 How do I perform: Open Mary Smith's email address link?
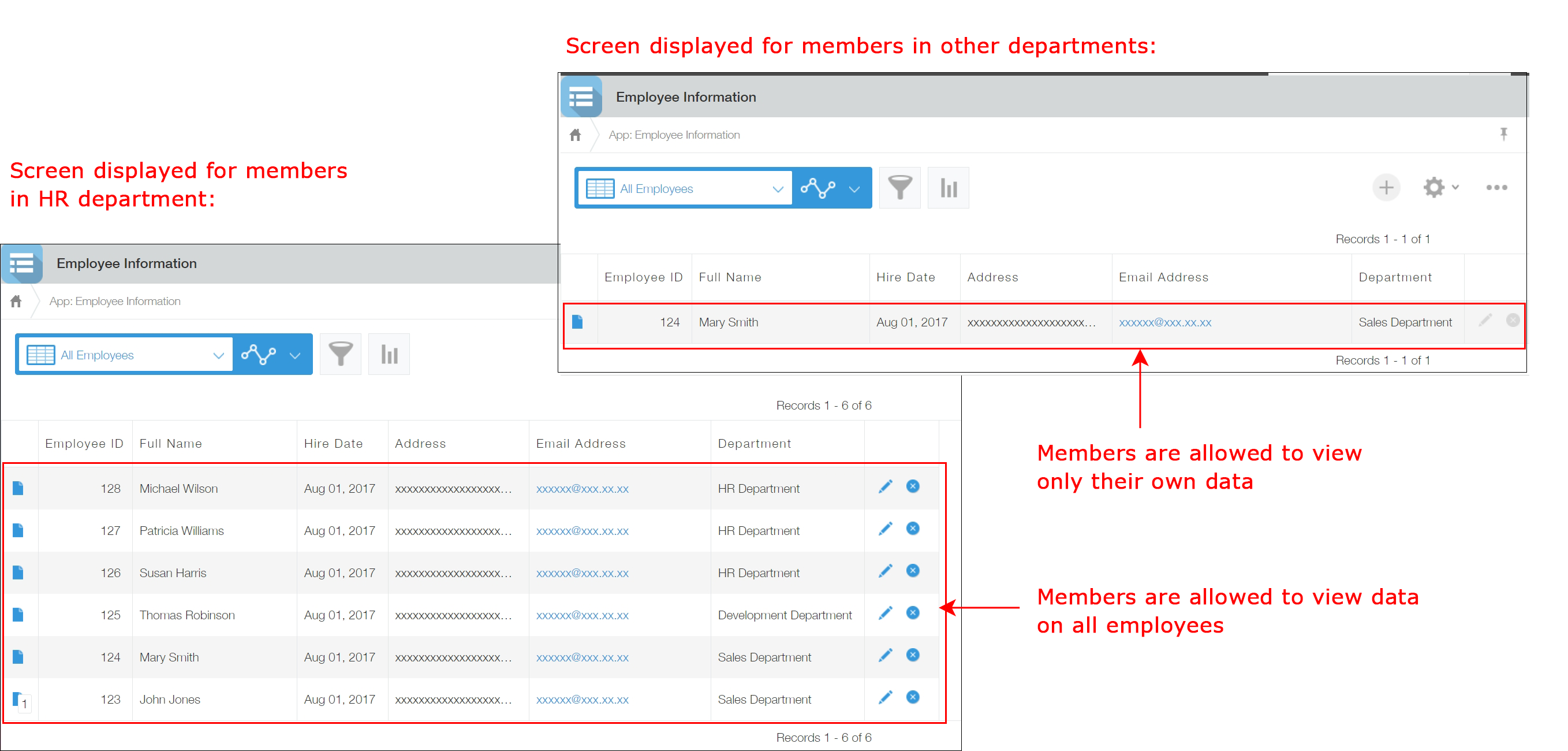pyautogui.click(x=1164, y=322)
